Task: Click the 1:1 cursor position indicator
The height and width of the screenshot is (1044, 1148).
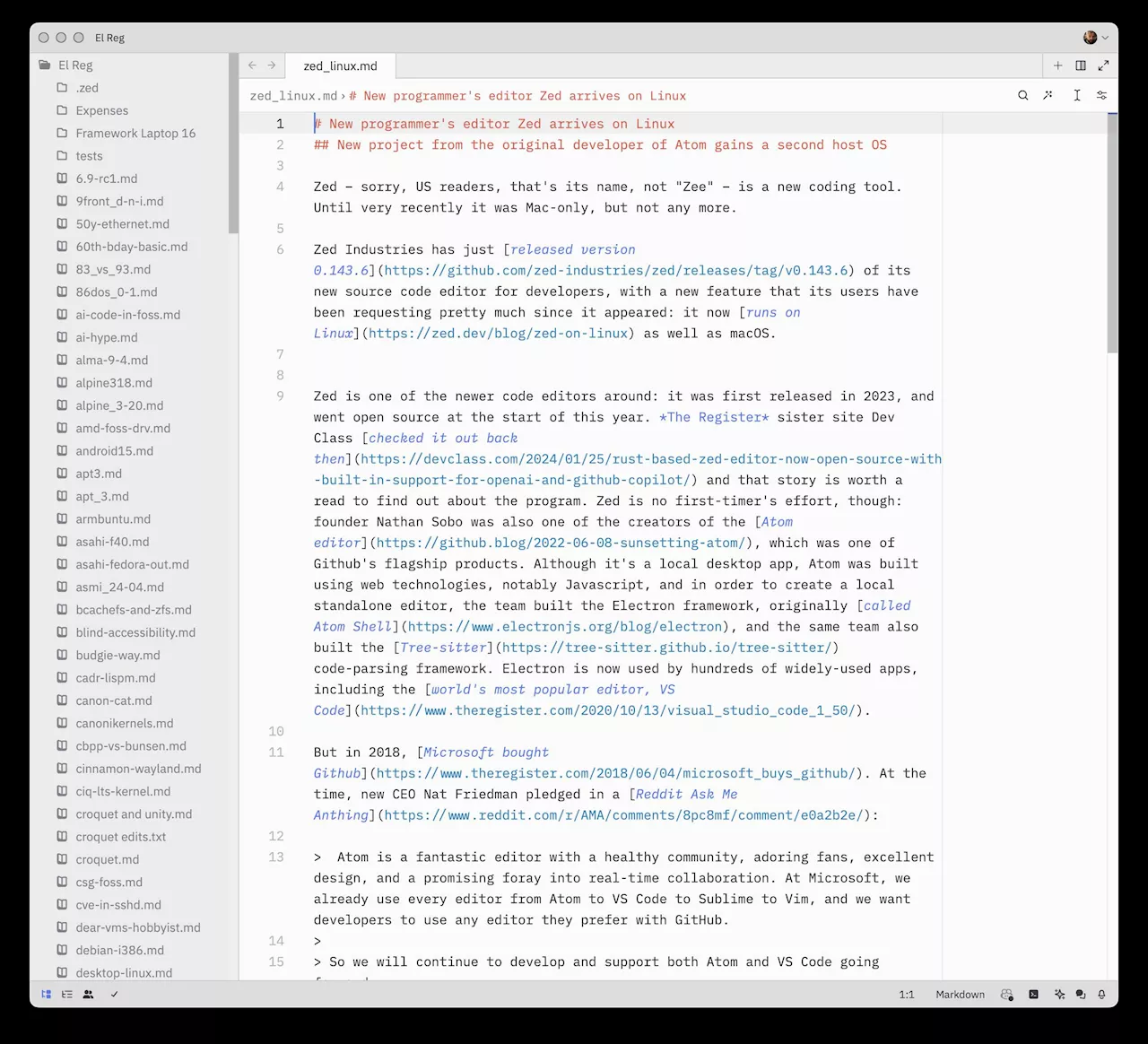Action: tap(907, 994)
